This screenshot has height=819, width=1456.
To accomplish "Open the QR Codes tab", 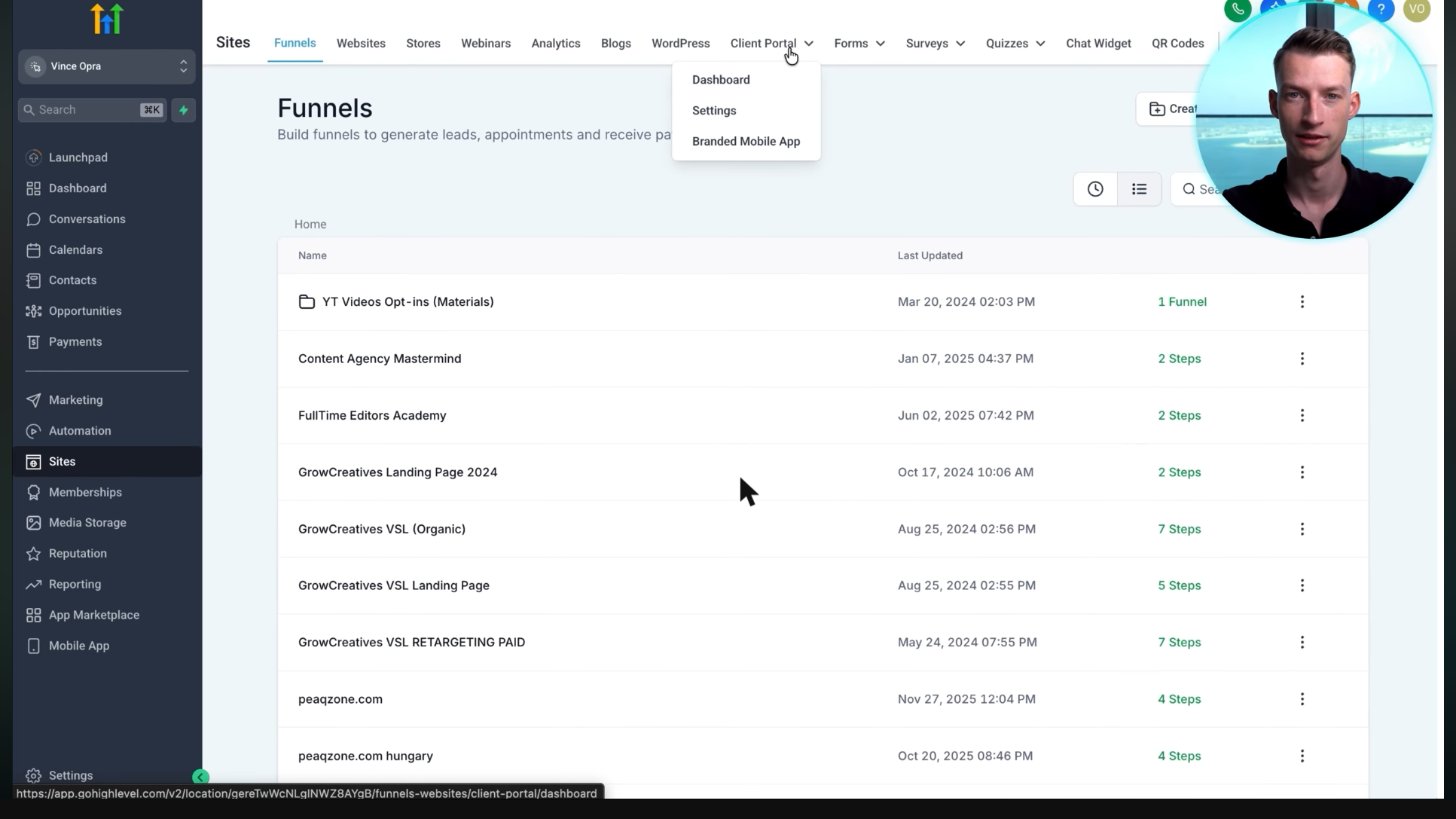I will 1177,43.
